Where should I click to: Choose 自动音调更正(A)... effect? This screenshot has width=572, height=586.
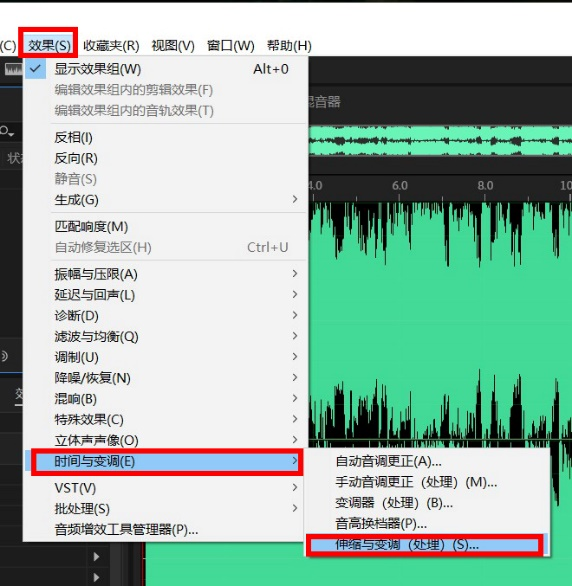[x=427, y=461]
